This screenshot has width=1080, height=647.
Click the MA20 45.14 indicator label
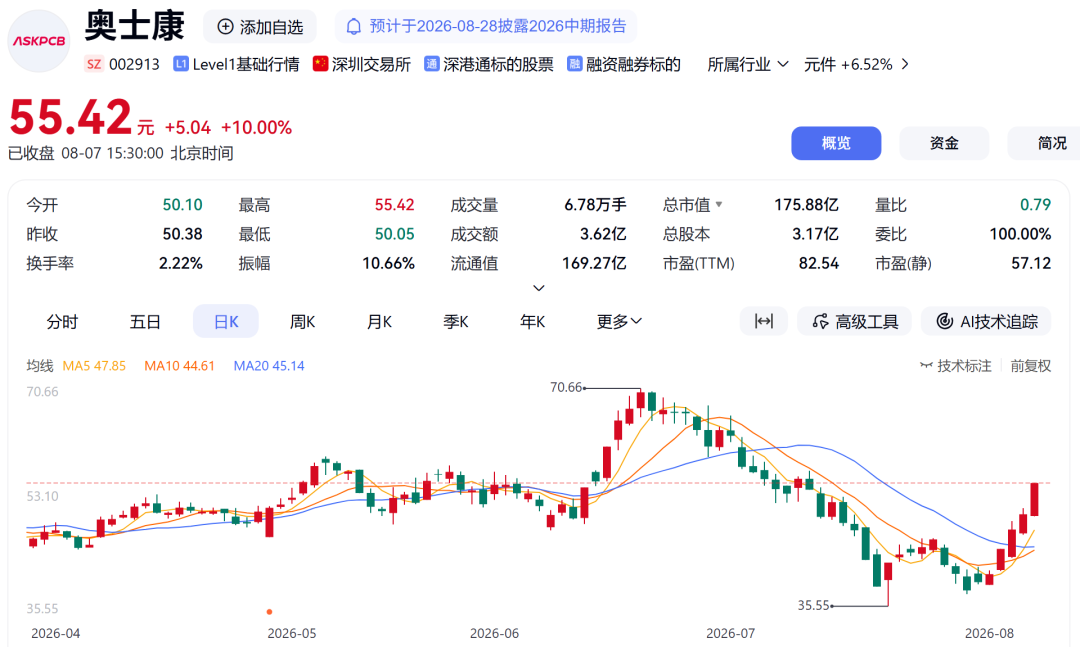pos(269,366)
